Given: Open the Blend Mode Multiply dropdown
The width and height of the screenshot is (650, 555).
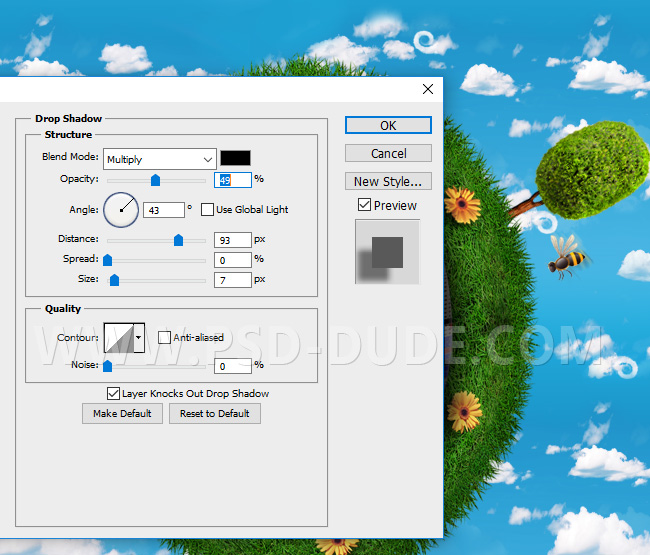Looking at the screenshot, I should tap(160, 159).
